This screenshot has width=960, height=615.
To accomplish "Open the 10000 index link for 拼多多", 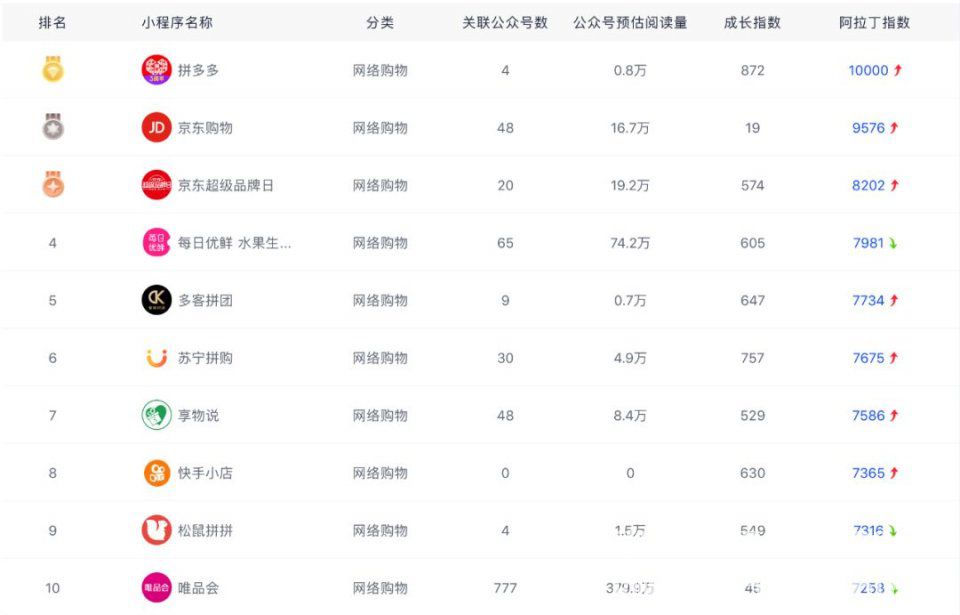I will click(x=868, y=70).
